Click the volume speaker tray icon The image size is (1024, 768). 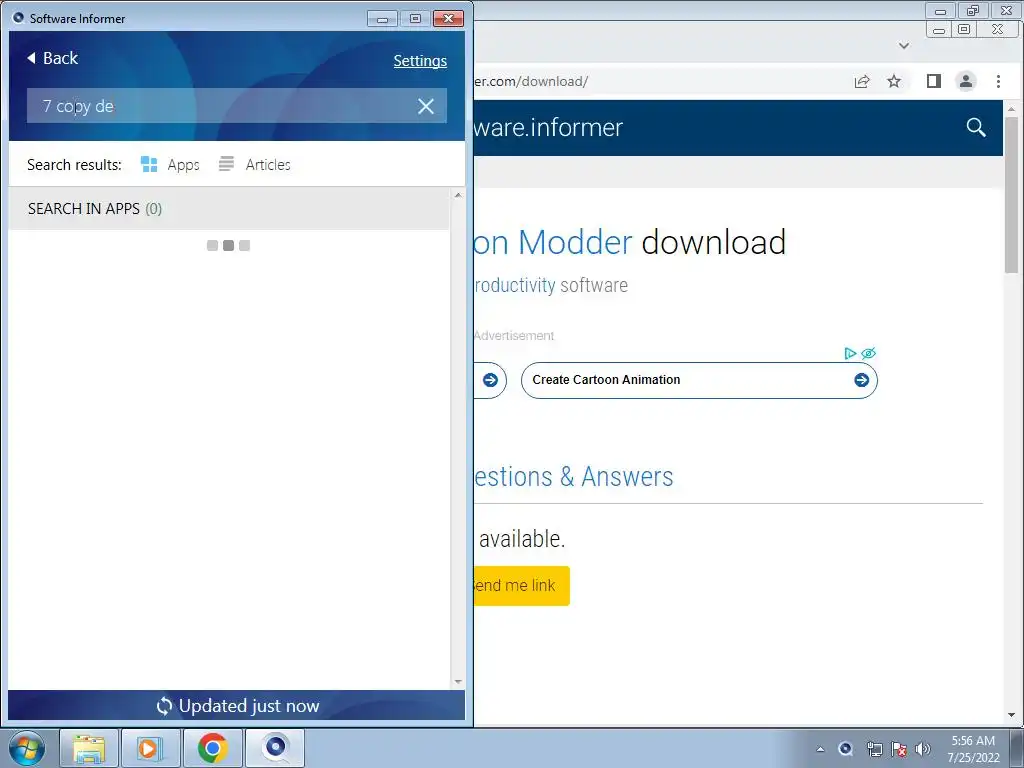922,749
